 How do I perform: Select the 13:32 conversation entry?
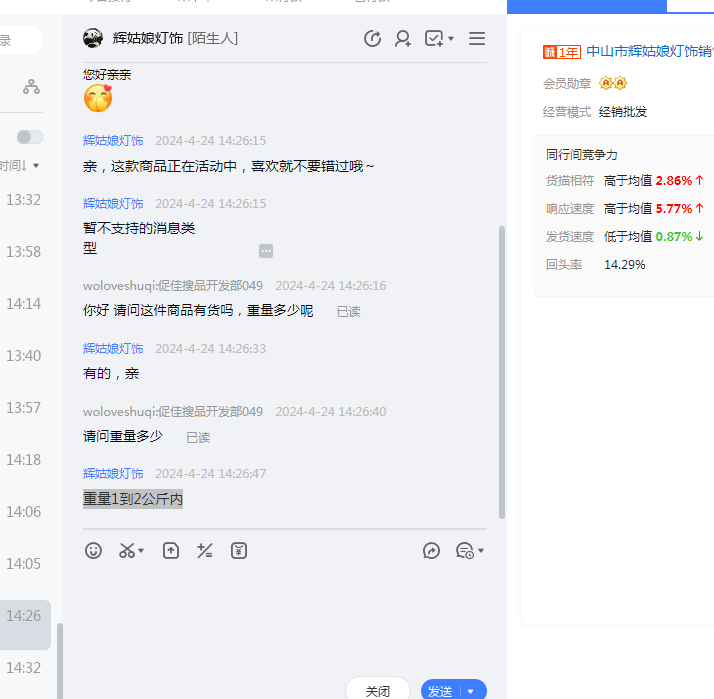pos(24,200)
